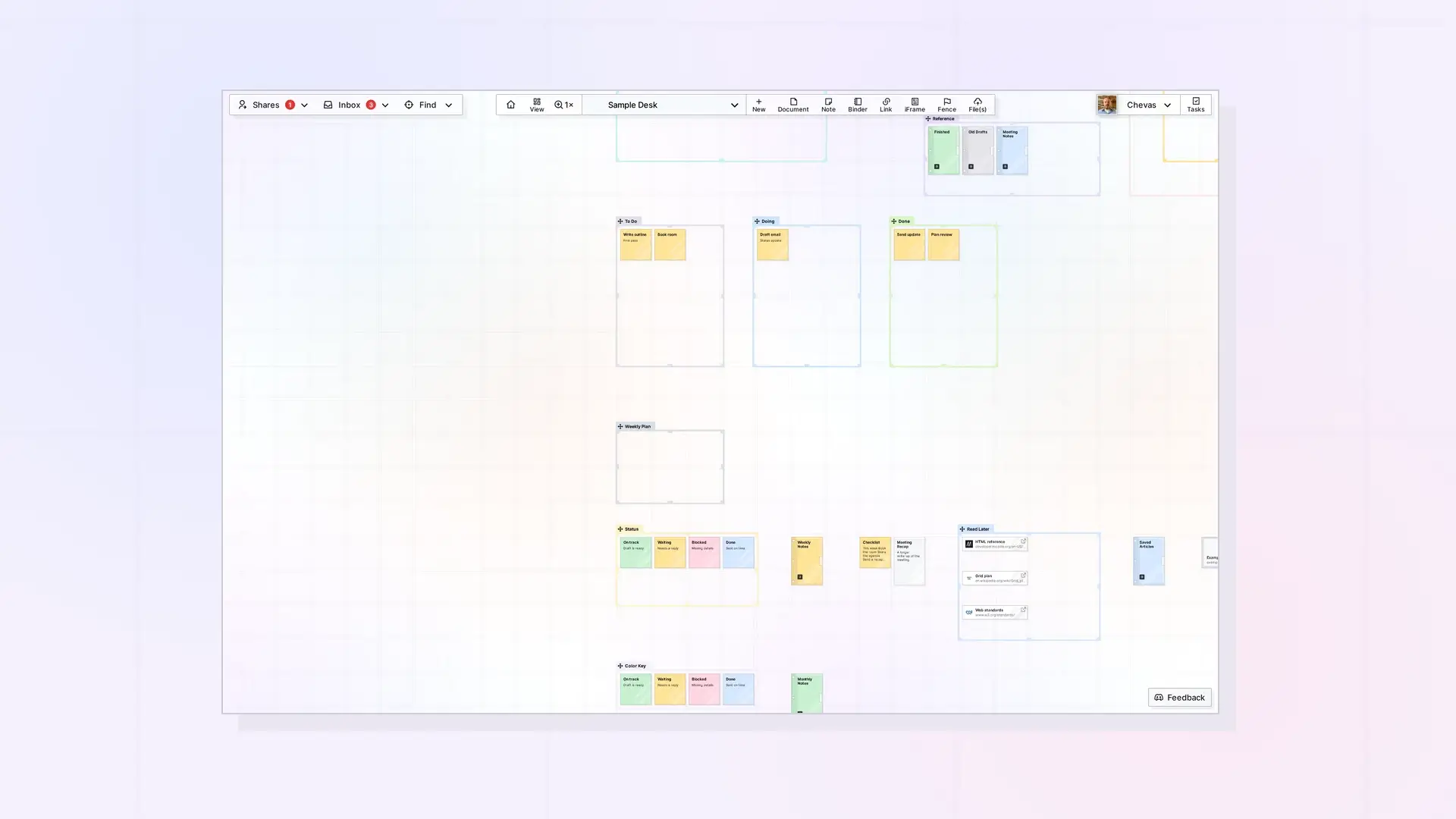This screenshot has width=1456, height=819.
Task: Select the Write outline note
Action: tap(635, 245)
